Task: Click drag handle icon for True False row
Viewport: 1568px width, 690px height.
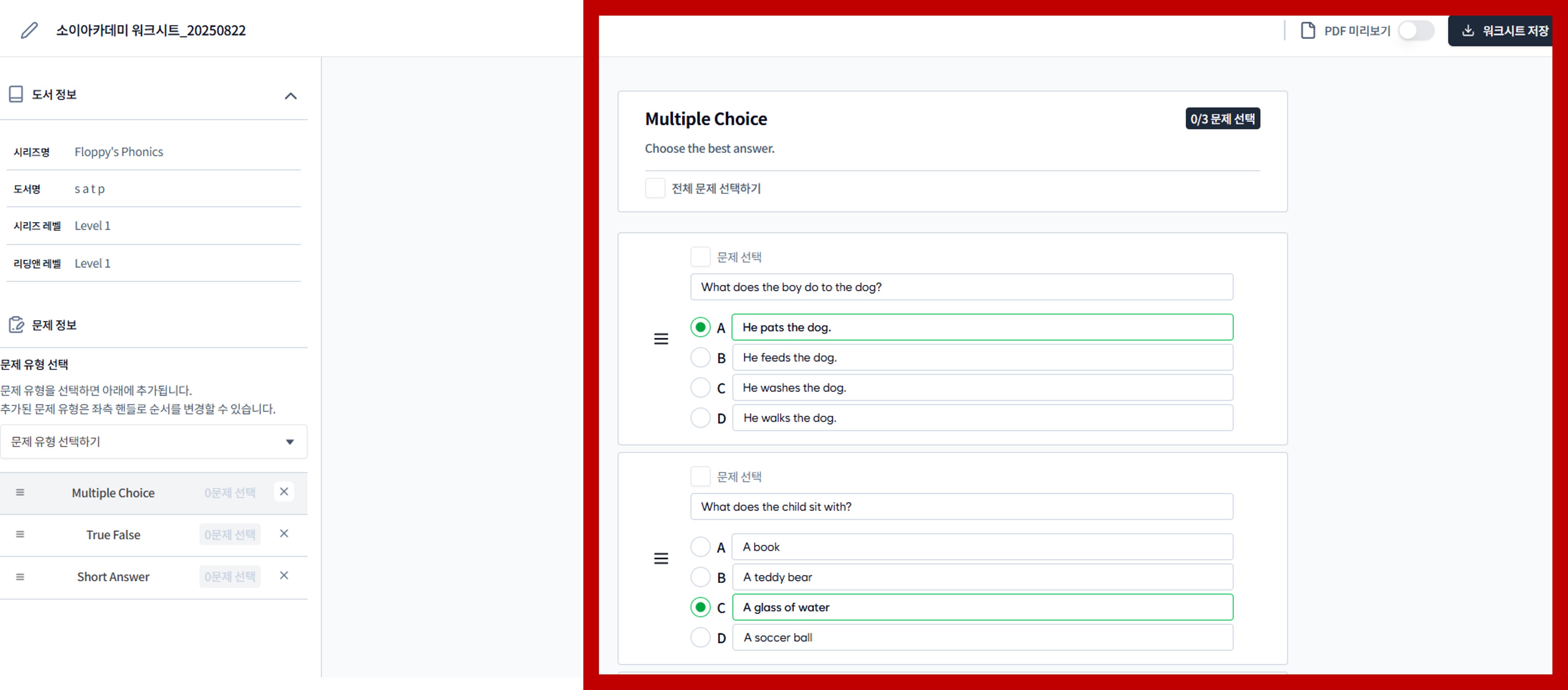Action: 20,534
